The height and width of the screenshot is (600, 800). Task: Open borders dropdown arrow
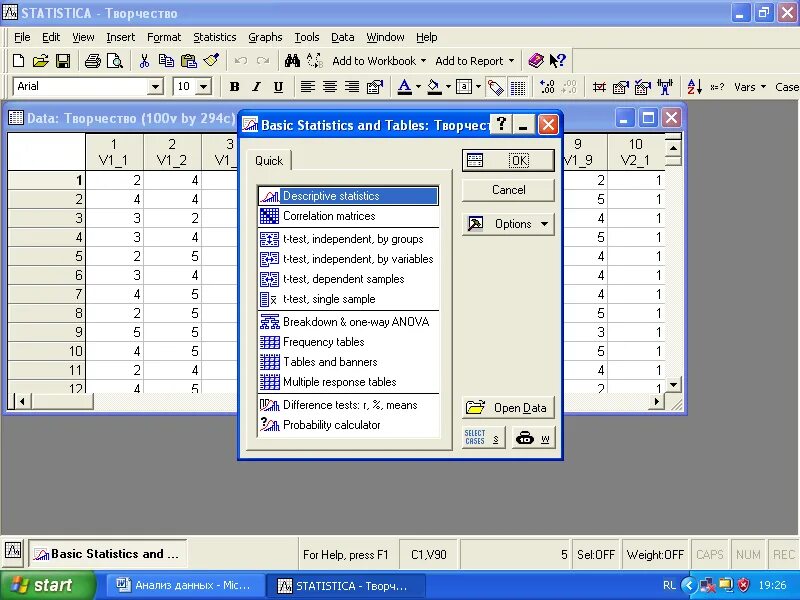(478, 87)
